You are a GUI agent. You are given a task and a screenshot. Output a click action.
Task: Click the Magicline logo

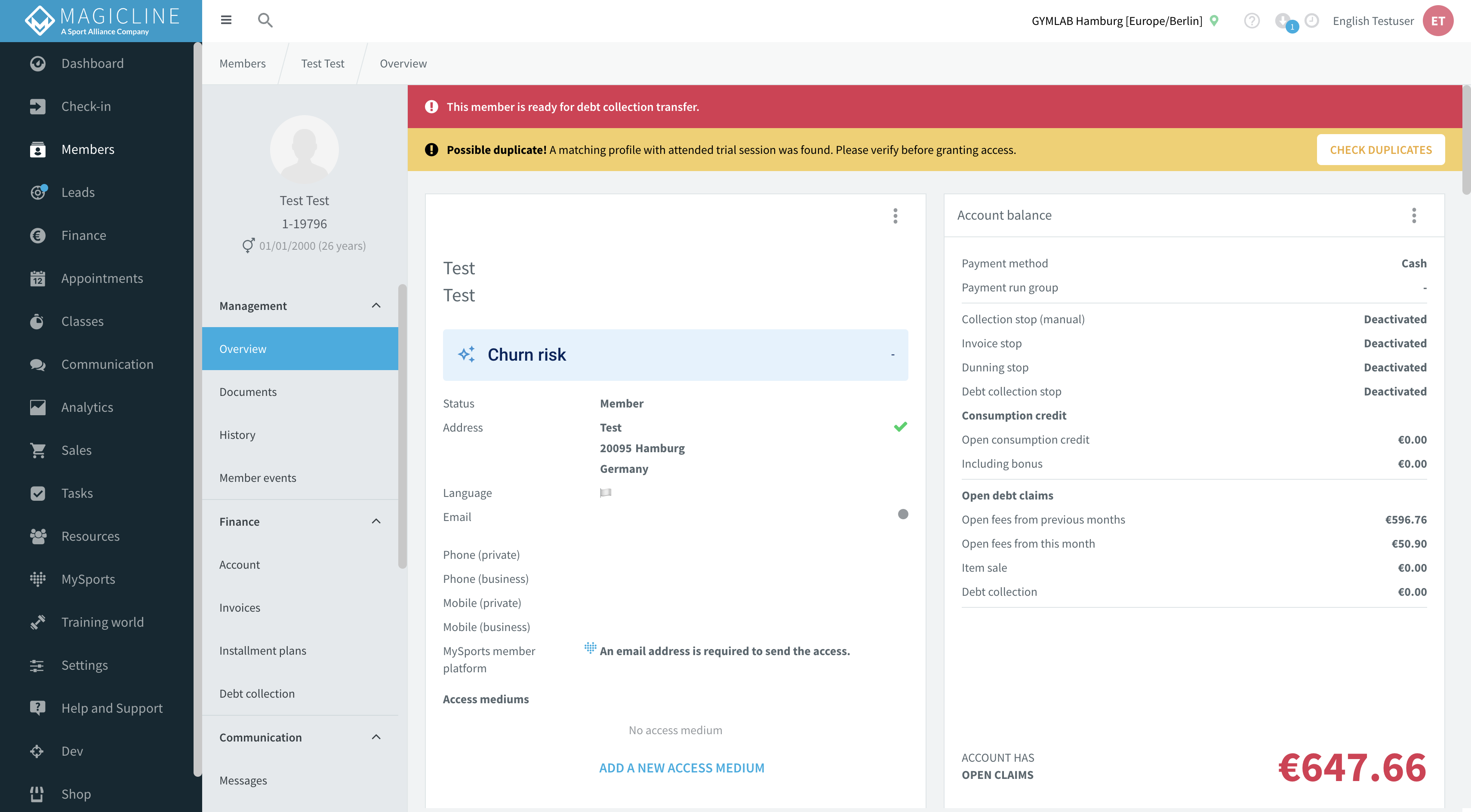(102, 21)
